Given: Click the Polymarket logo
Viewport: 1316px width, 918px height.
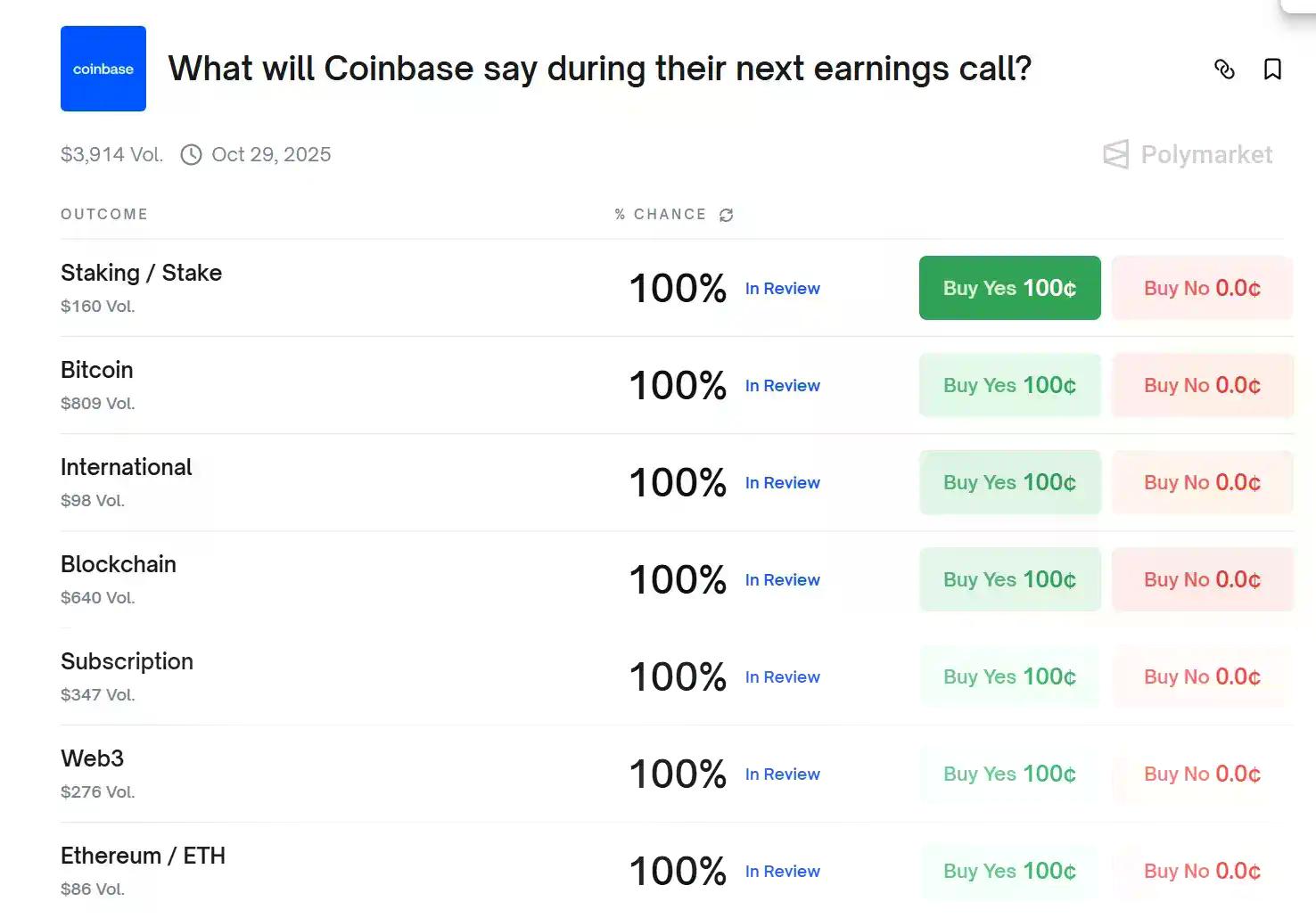Looking at the screenshot, I should 1188,154.
